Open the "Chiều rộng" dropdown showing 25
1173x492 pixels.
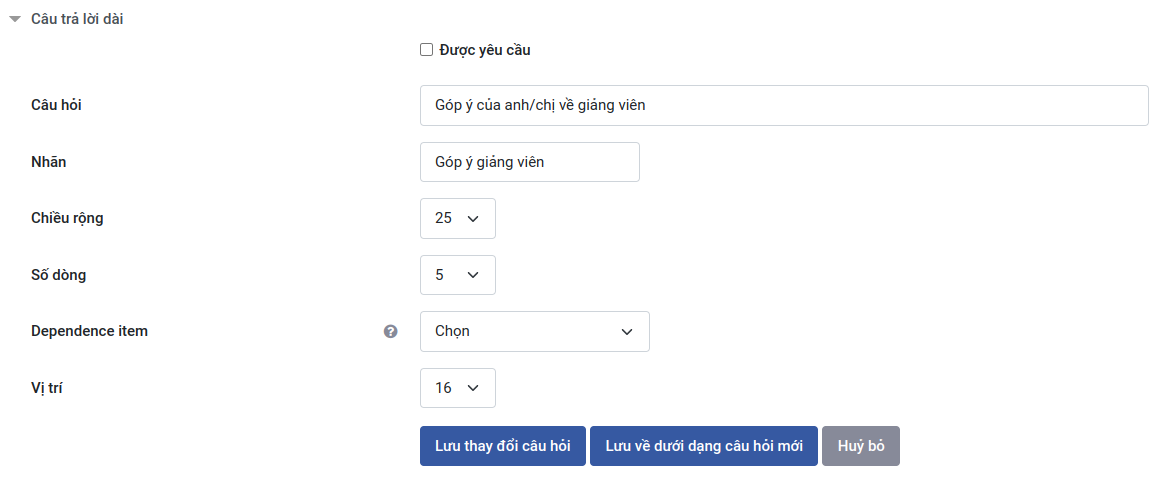457,218
